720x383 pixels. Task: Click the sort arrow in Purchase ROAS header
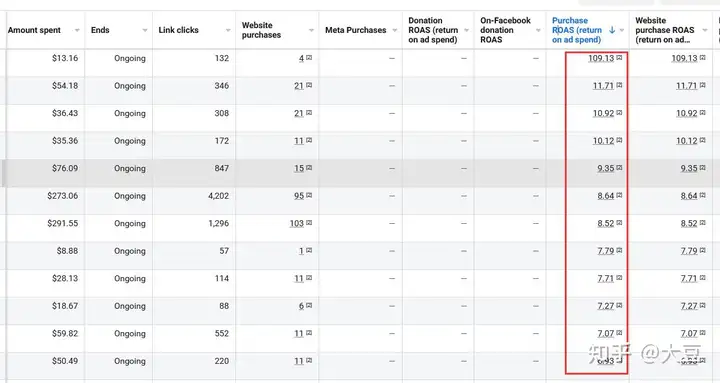[612, 30]
